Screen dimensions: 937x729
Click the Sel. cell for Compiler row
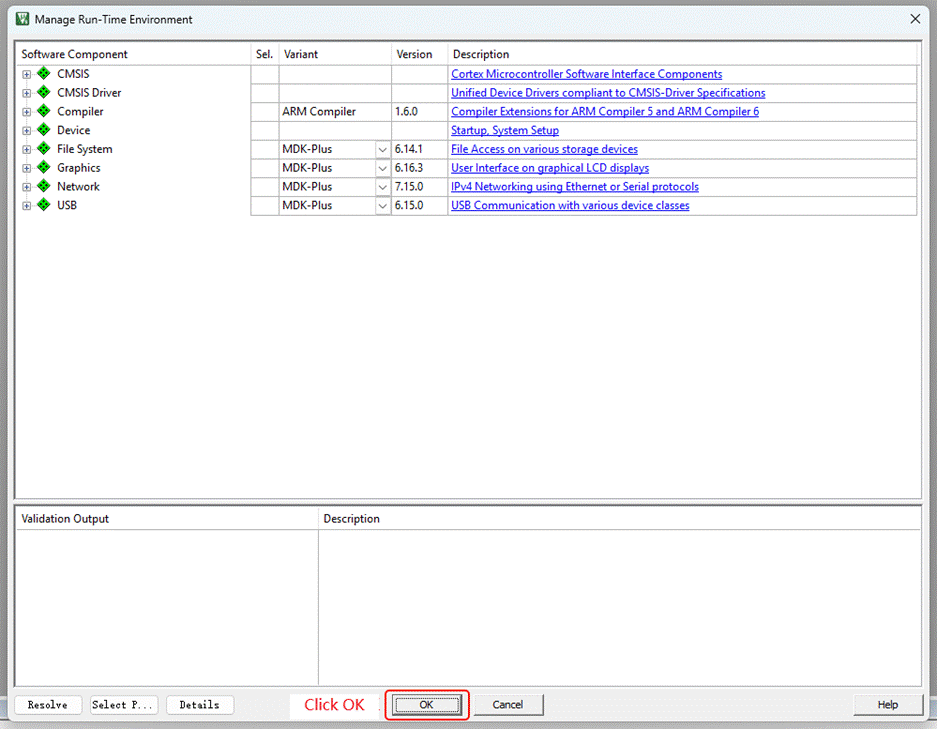tap(265, 112)
